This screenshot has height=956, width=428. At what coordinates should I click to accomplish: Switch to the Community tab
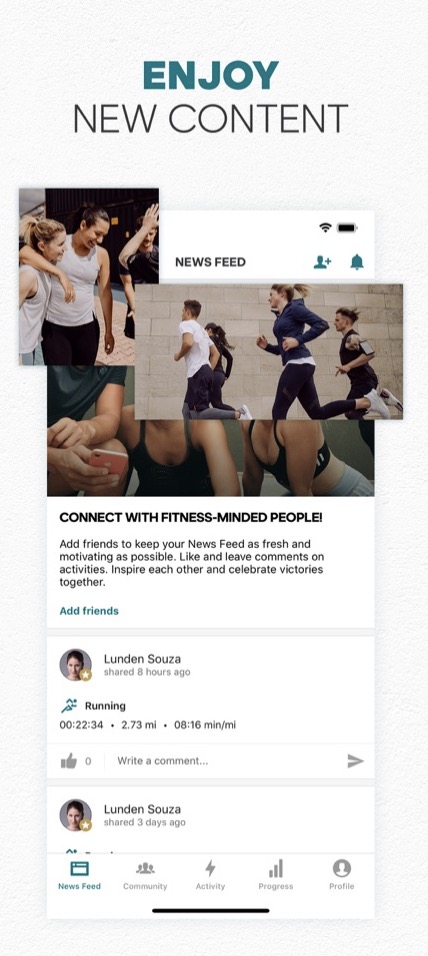coord(145,876)
